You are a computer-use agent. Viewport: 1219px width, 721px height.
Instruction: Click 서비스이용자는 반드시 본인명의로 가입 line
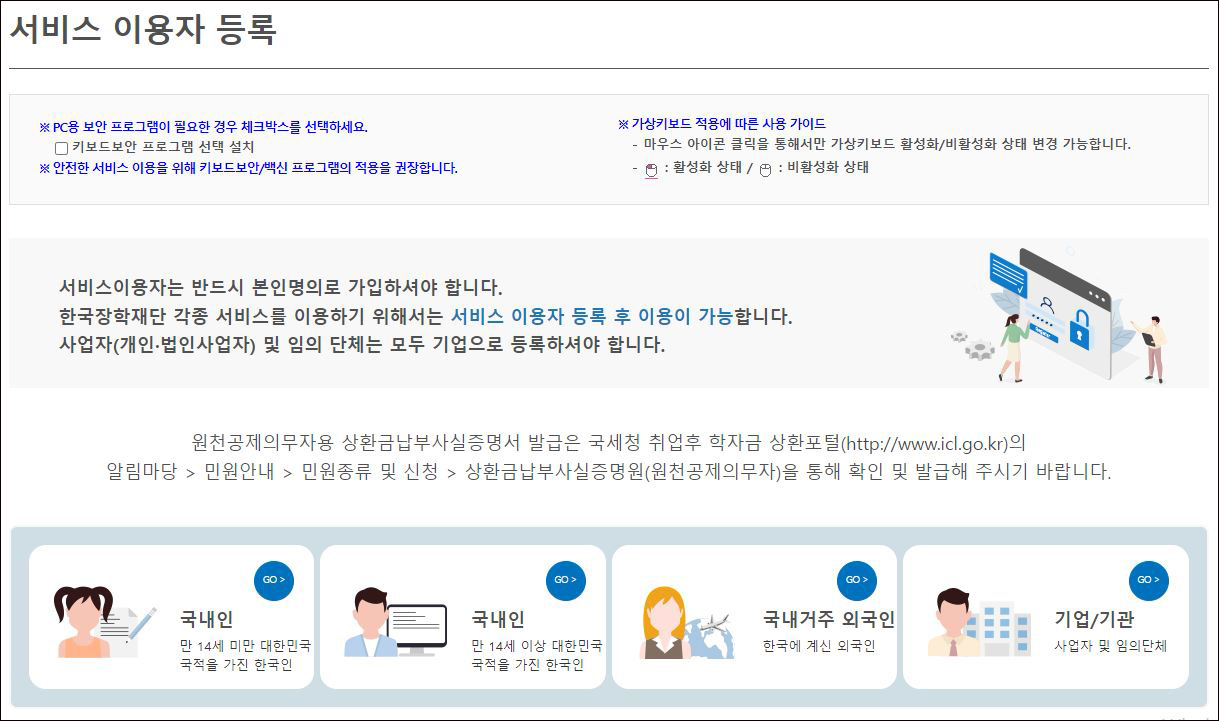coord(281,288)
